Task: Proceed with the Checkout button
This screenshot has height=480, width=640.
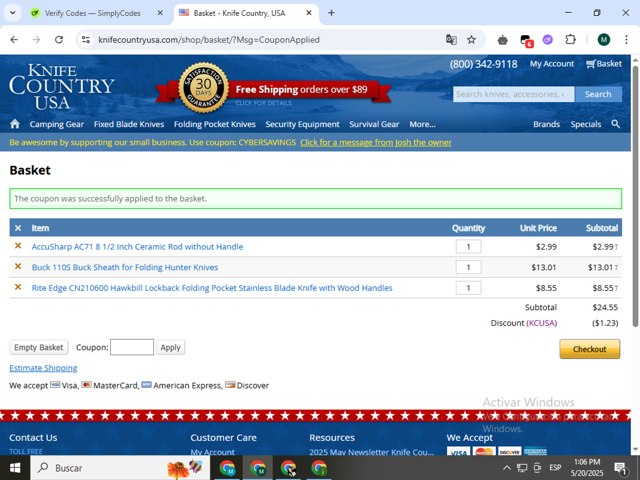Action: pos(589,349)
